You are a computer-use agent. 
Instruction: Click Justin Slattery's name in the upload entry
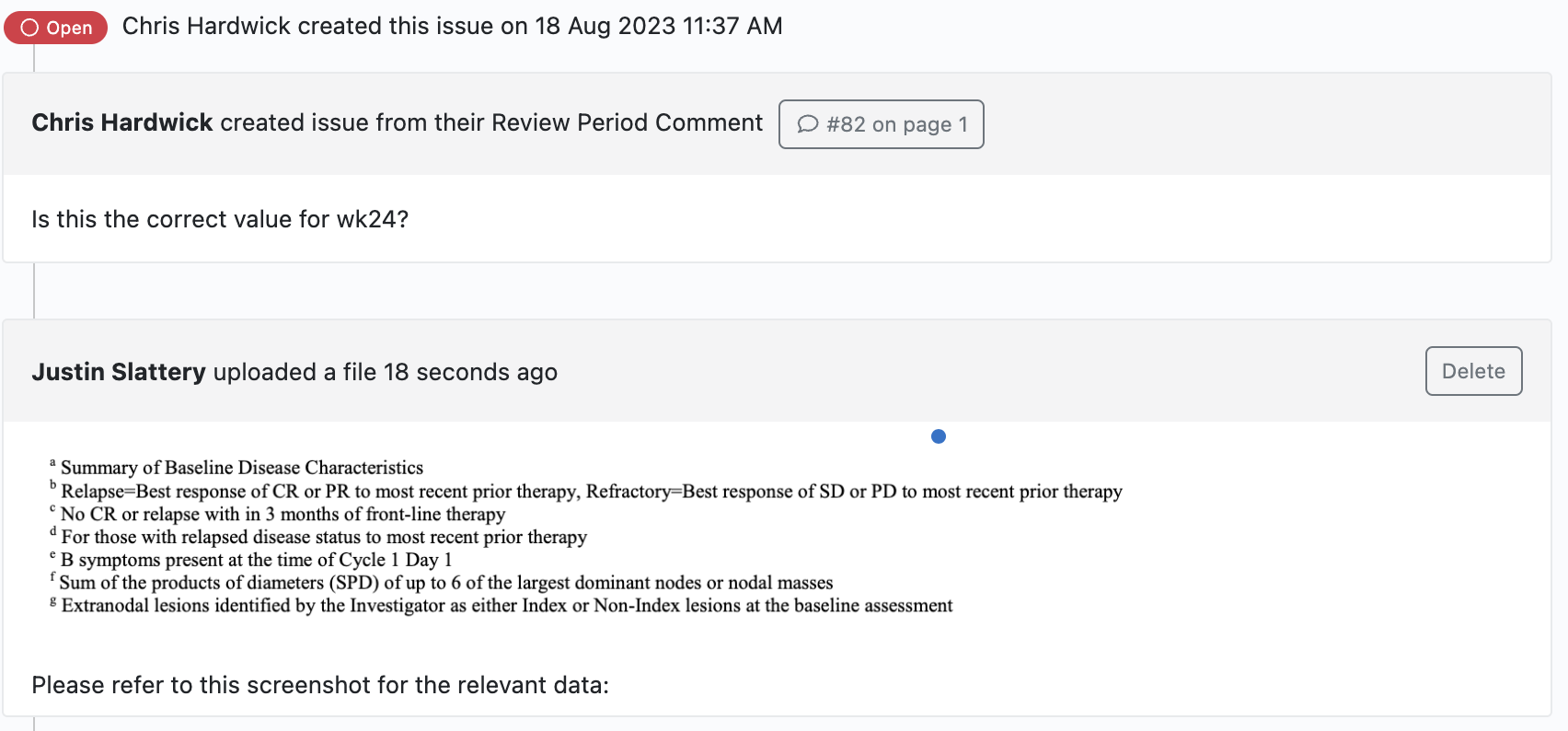pos(119,372)
